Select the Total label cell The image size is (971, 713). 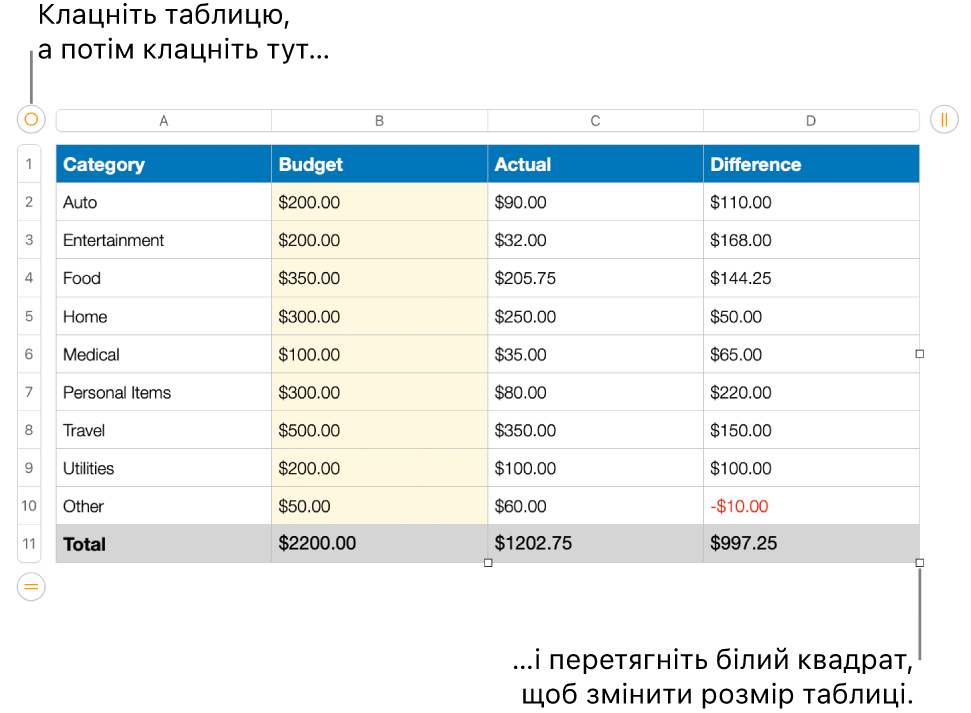coord(163,543)
